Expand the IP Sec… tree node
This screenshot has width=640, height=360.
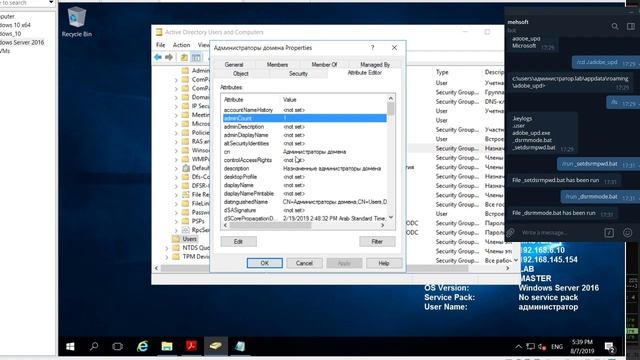point(176,107)
